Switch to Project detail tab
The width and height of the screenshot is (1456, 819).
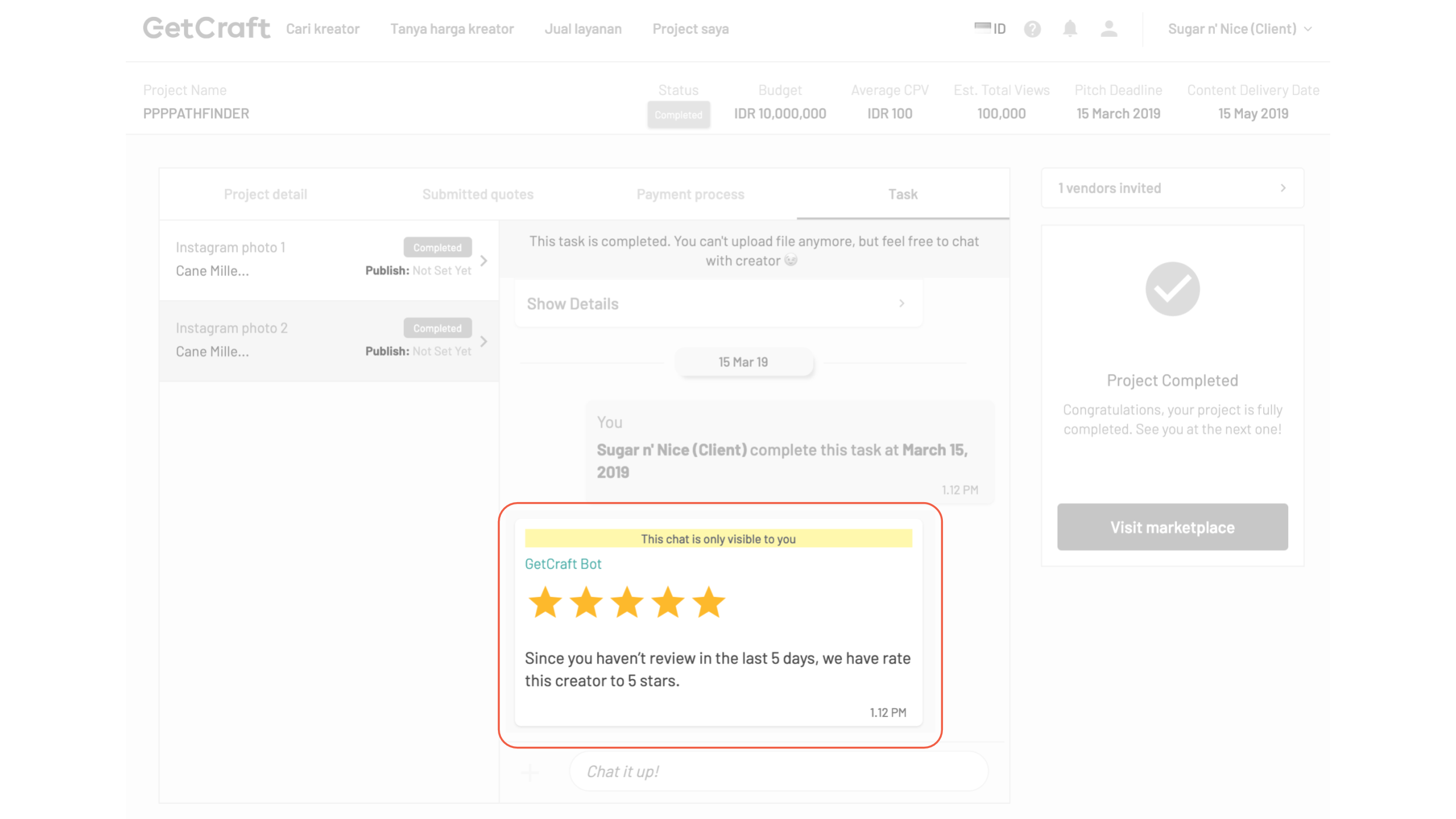266,195
